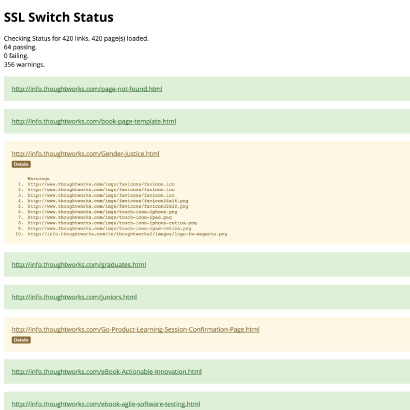This screenshot has height=410, width=410.
Task: Click the '0 failing.' status line
Action: tap(16, 56)
